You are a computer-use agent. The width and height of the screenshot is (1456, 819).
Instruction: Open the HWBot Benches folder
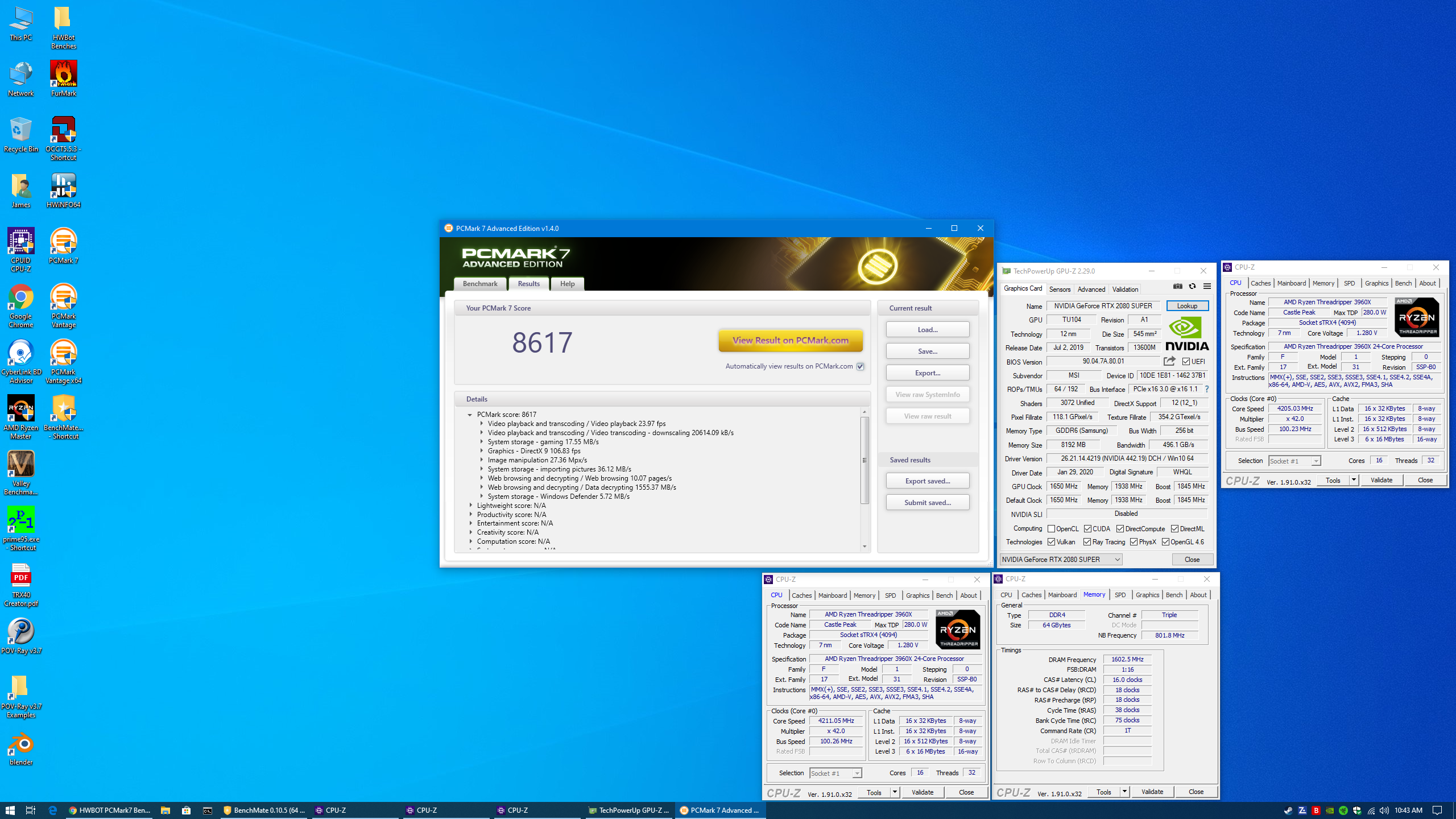click(x=63, y=27)
